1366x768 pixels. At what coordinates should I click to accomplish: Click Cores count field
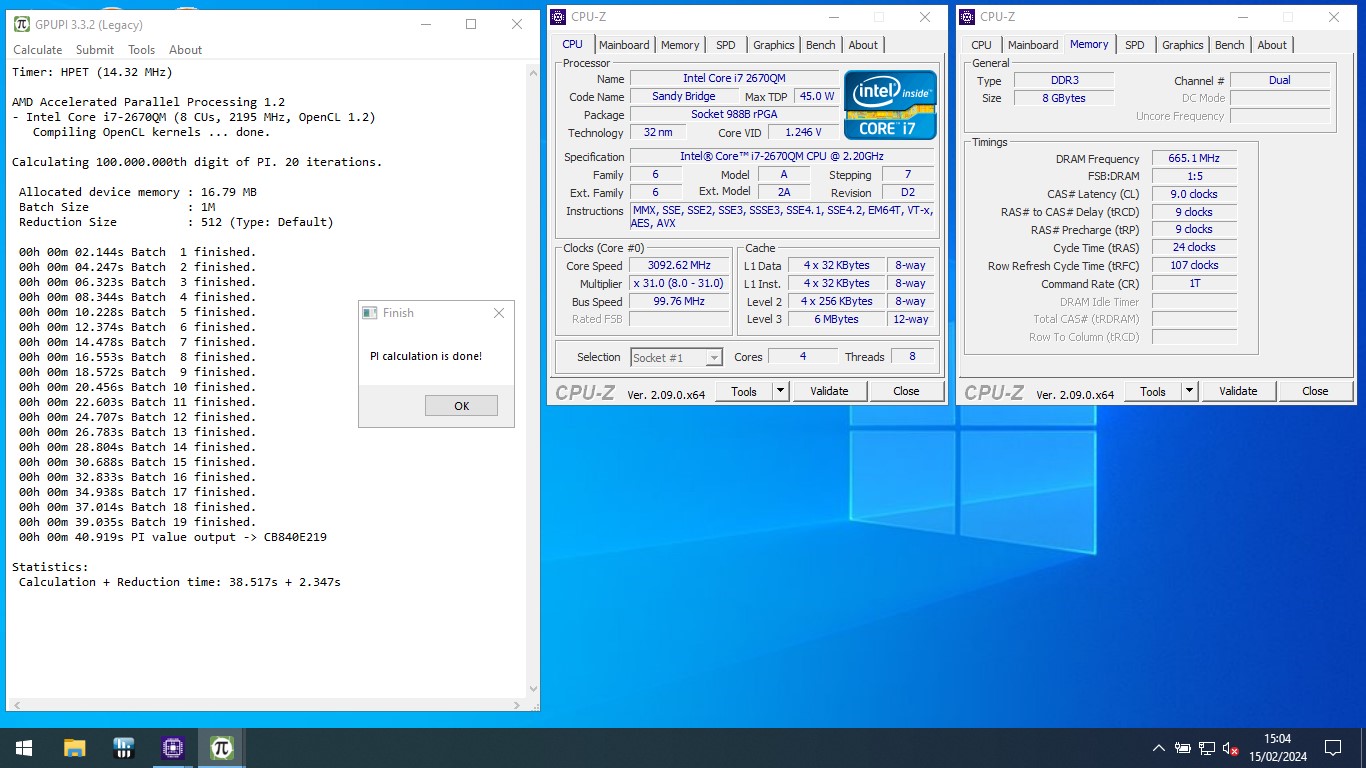tap(803, 356)
